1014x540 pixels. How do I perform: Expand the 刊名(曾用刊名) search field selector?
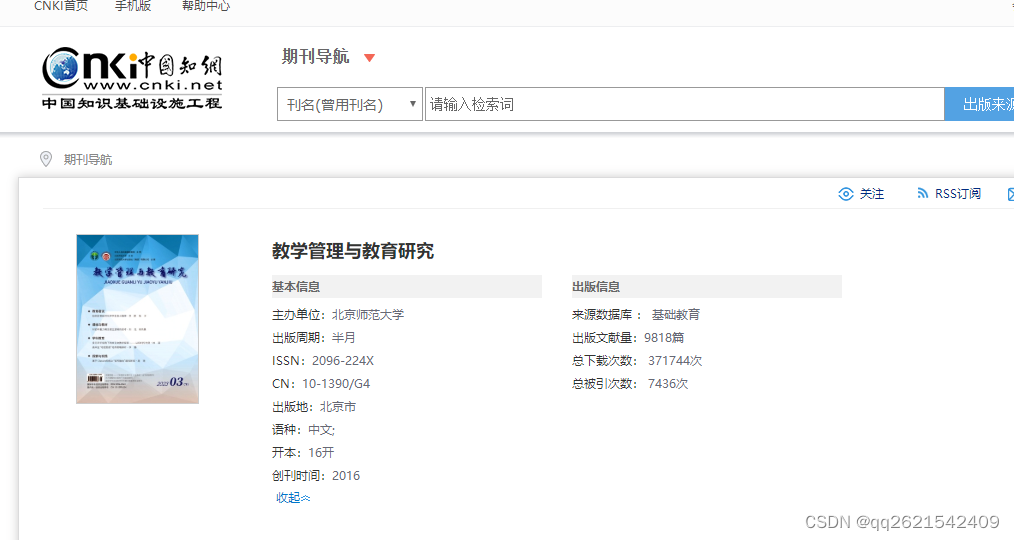pyautogui.click(x=350, y=104)
